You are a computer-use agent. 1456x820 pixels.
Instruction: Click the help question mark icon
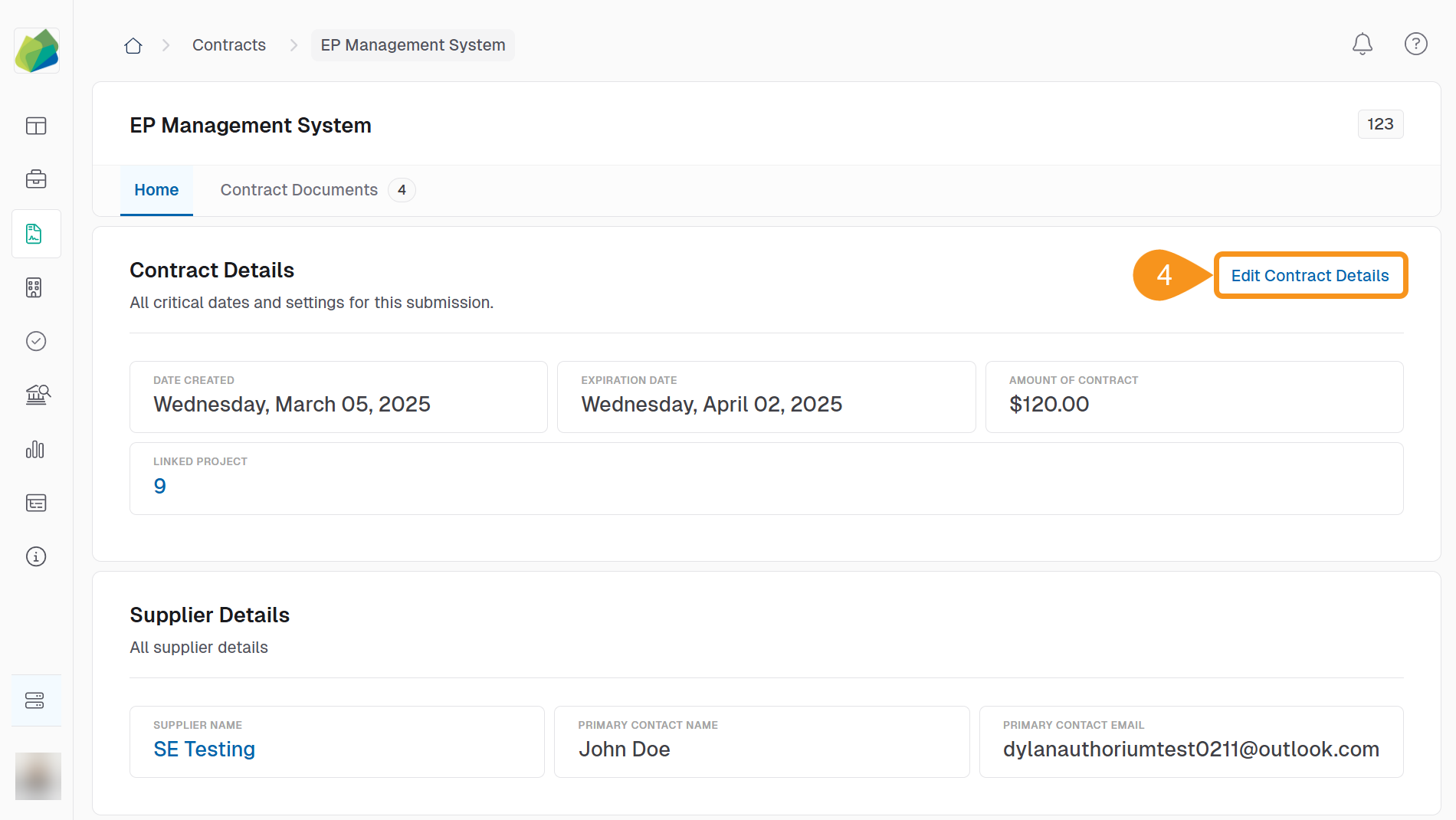(1415, 44)
